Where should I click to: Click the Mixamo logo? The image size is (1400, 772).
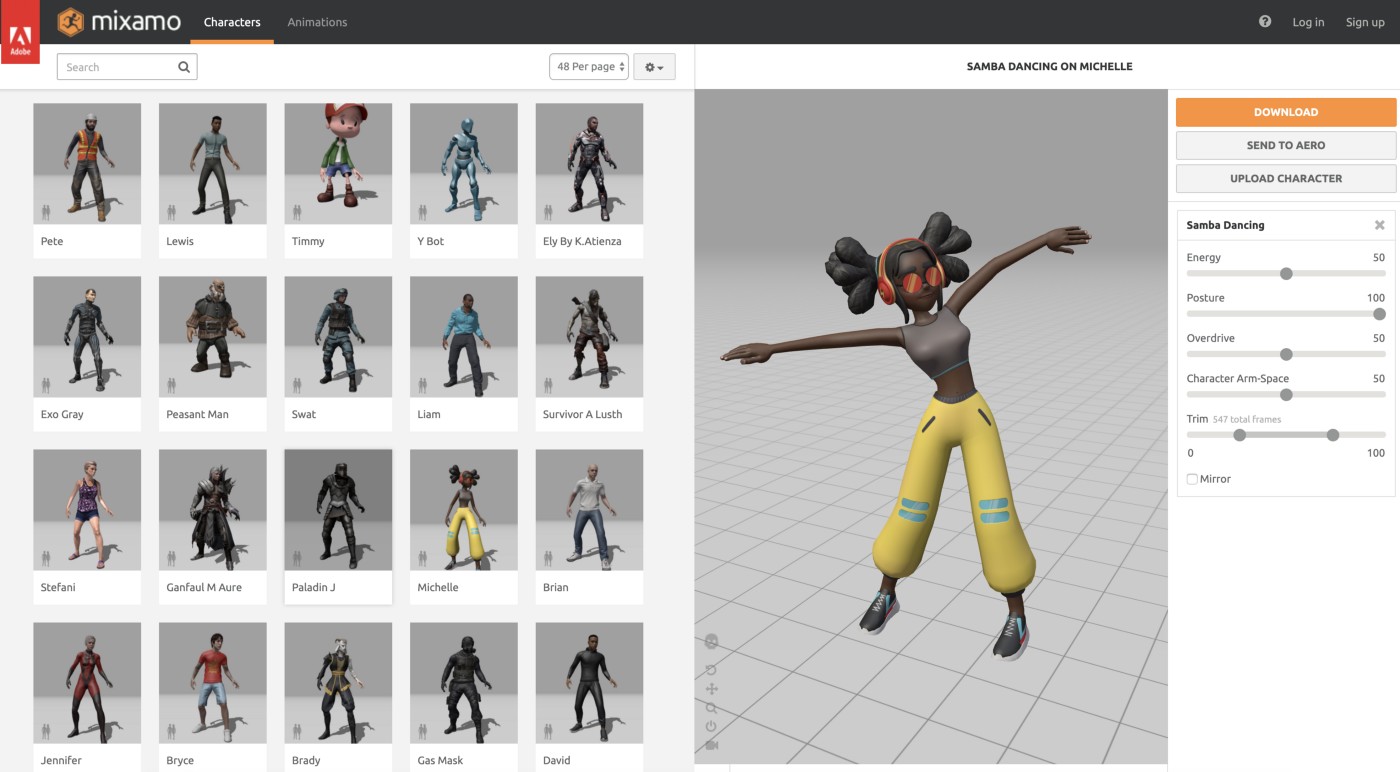pos(119,22)
